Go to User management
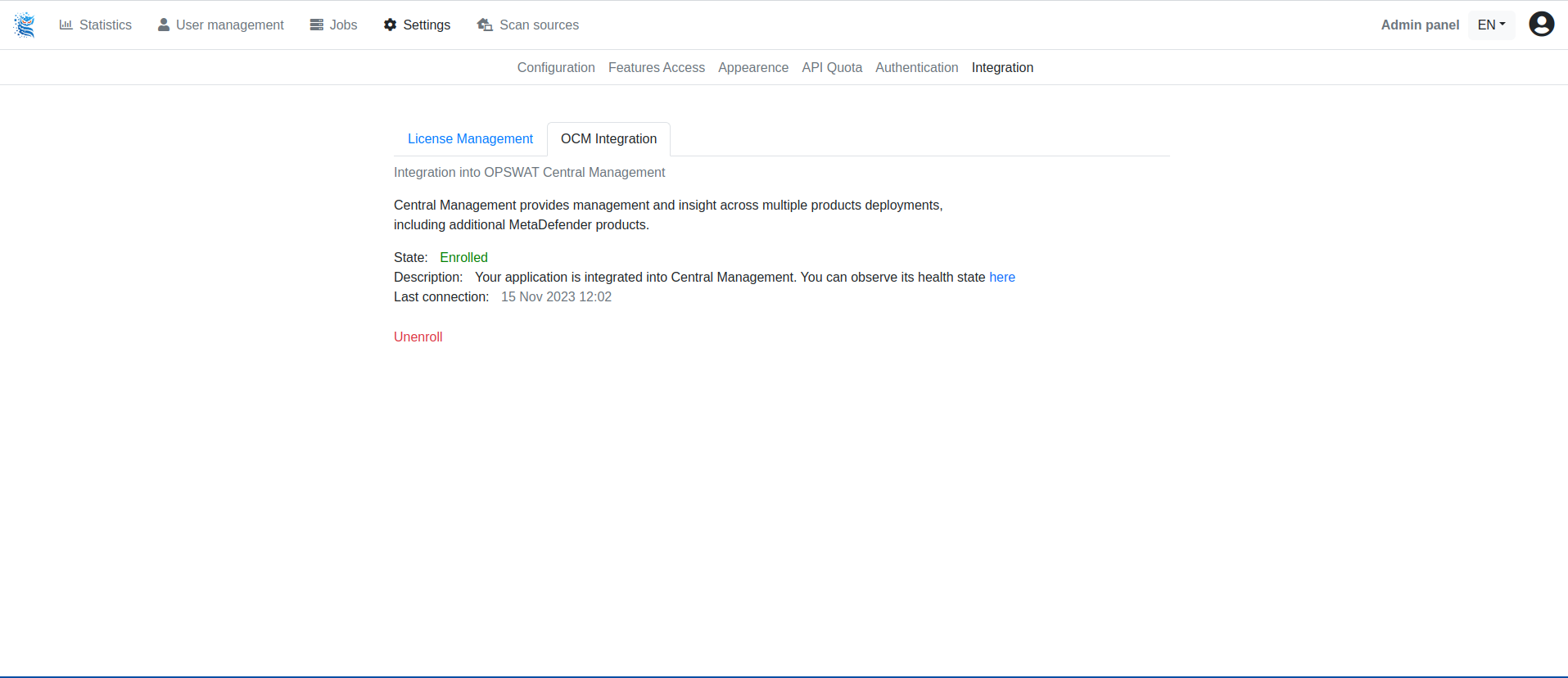 230,25
